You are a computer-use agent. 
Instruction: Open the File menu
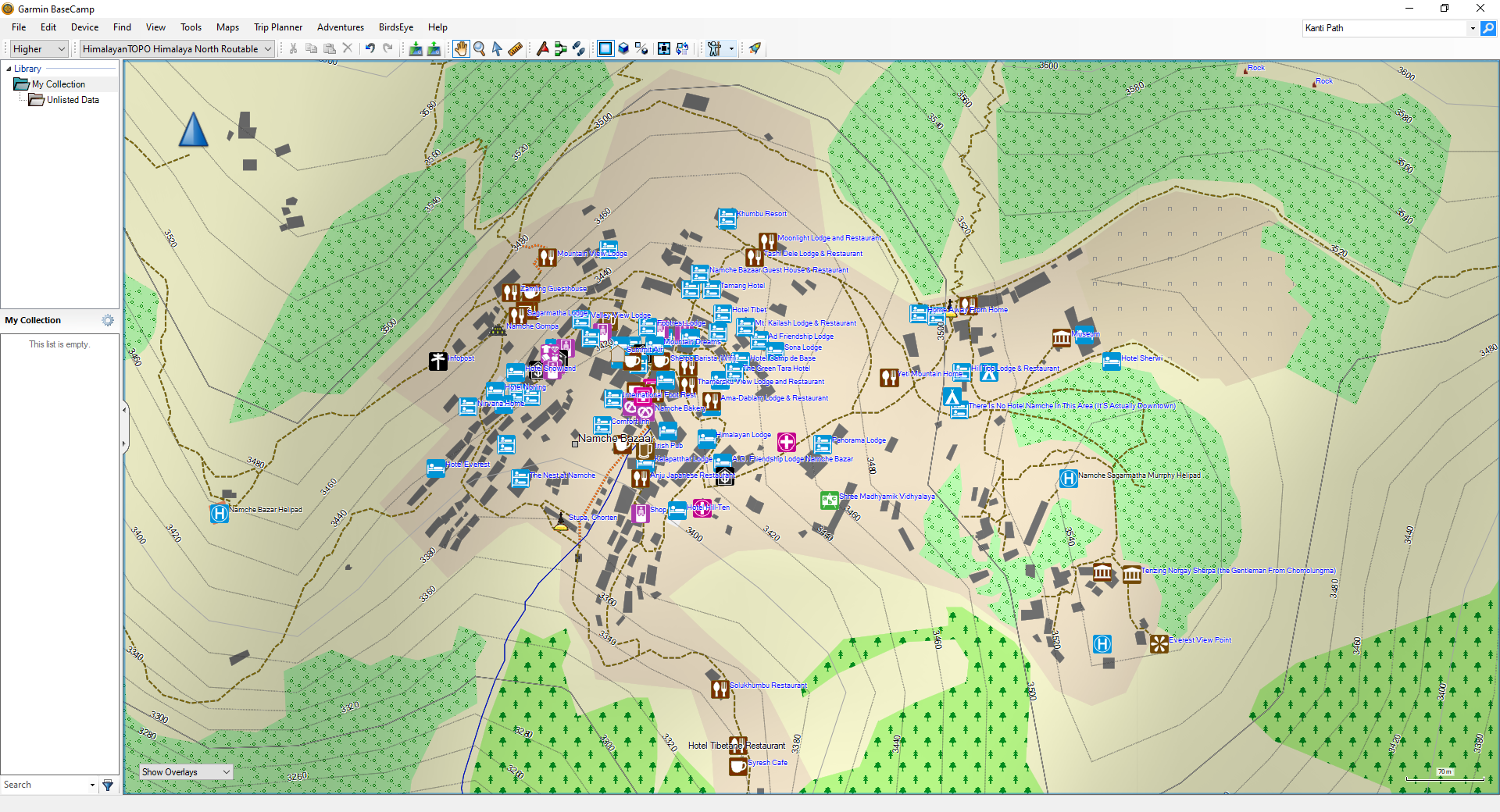tap(19, 27)
